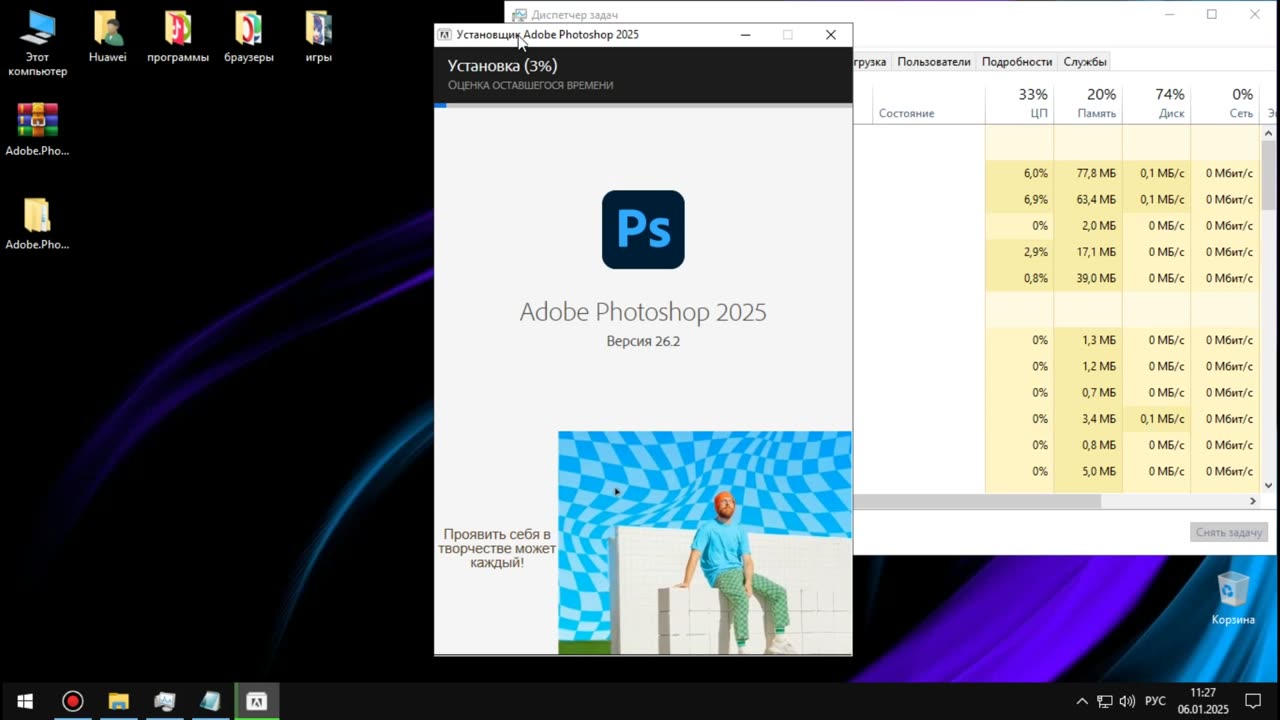Viewport: 1280px width, 720px height.
Task: Select the row with 77,8 МБ memory
Action: (1056, 173)
